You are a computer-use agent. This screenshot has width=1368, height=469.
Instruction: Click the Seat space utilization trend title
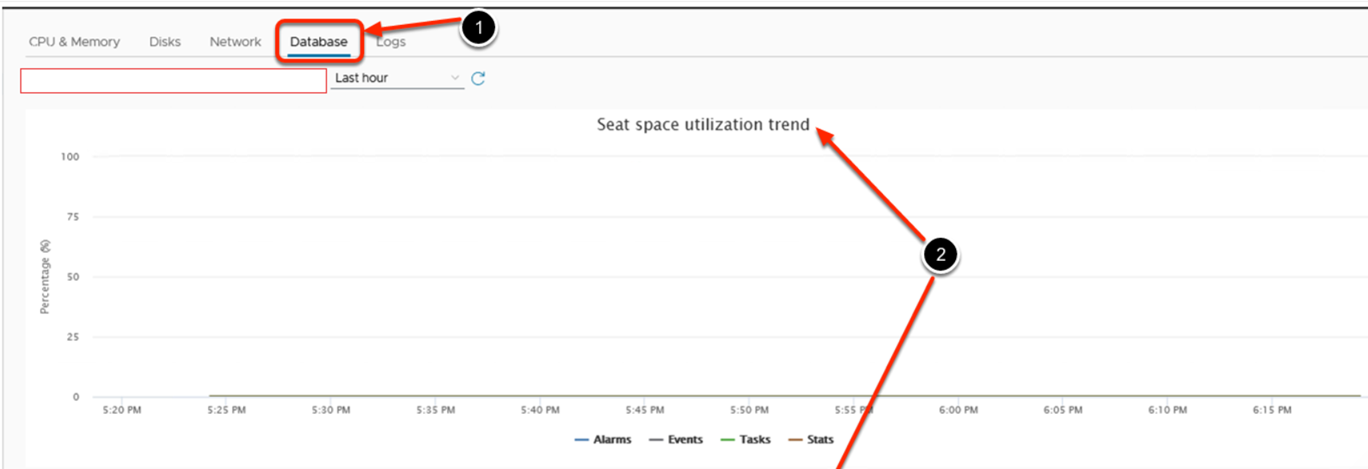point(703,125)
